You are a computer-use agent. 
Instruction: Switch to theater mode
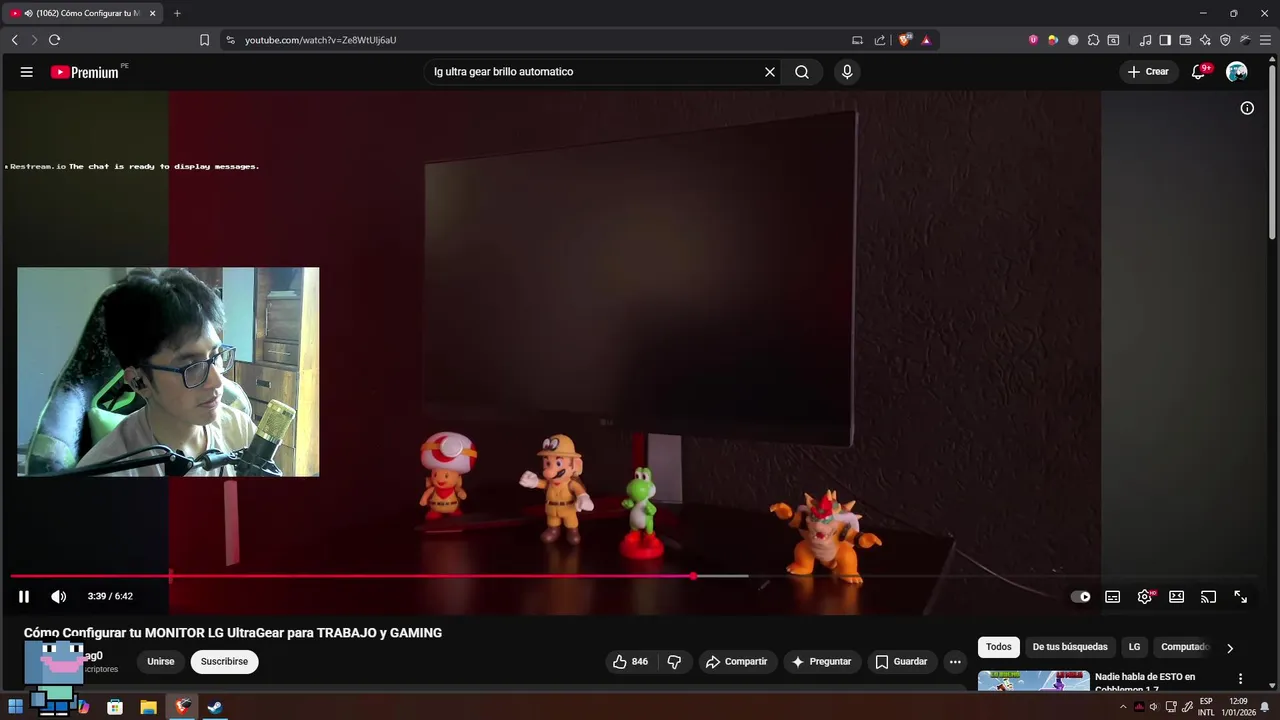[1177, 597]
